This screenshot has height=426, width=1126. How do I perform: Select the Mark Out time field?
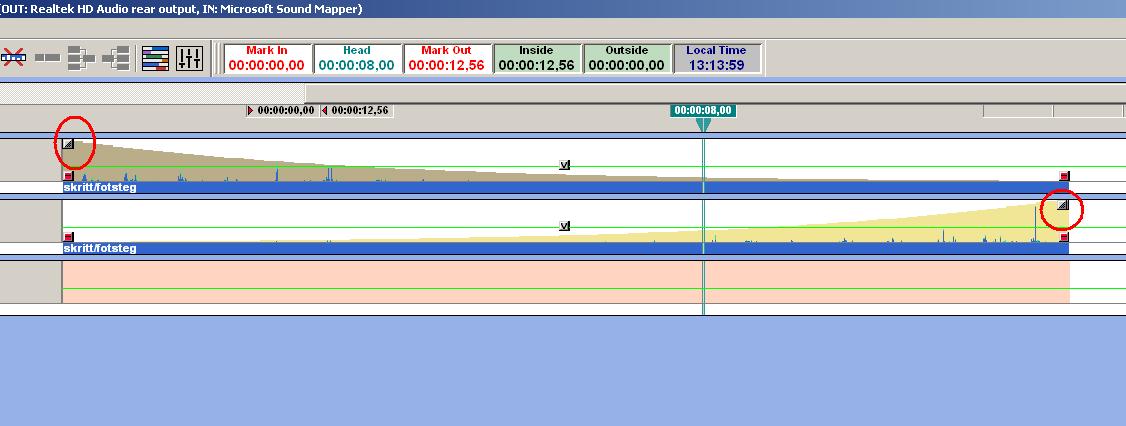[447, 58]
